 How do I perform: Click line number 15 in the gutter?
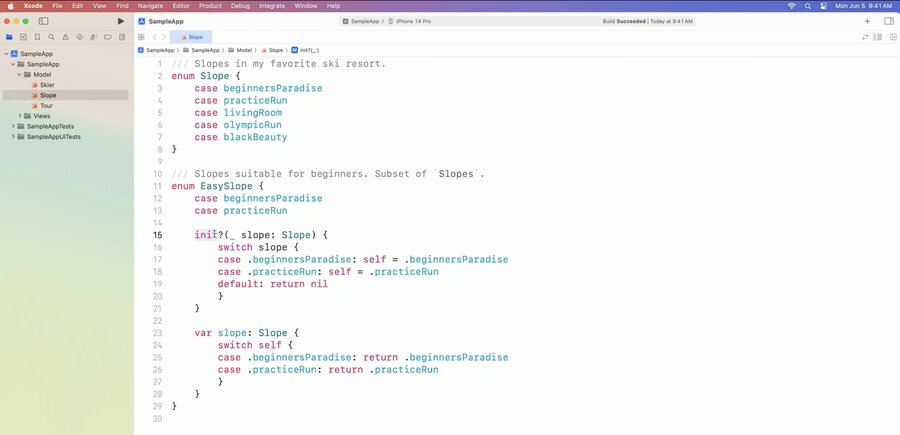157,235
